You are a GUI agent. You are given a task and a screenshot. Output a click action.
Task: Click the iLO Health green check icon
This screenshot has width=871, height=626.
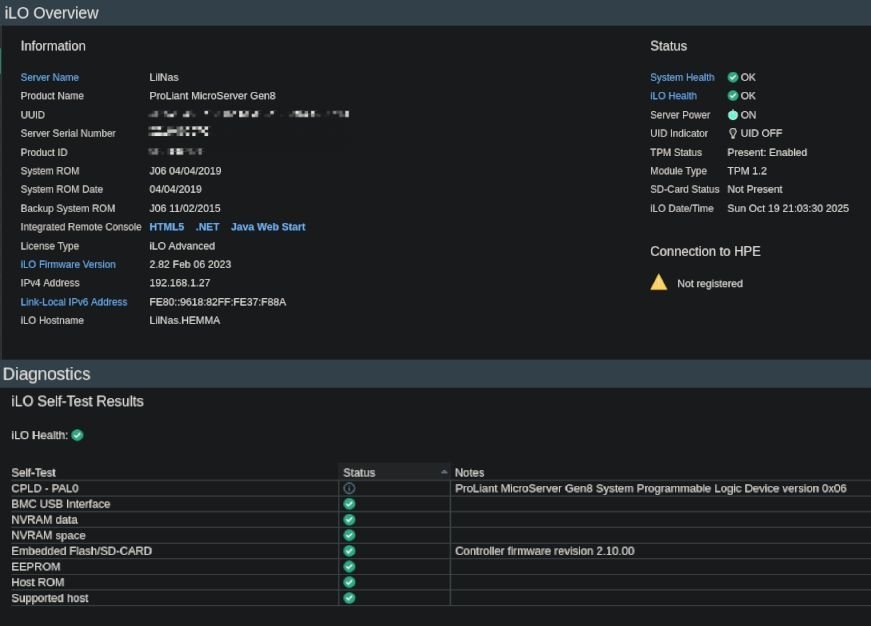(x=733, y=96)
